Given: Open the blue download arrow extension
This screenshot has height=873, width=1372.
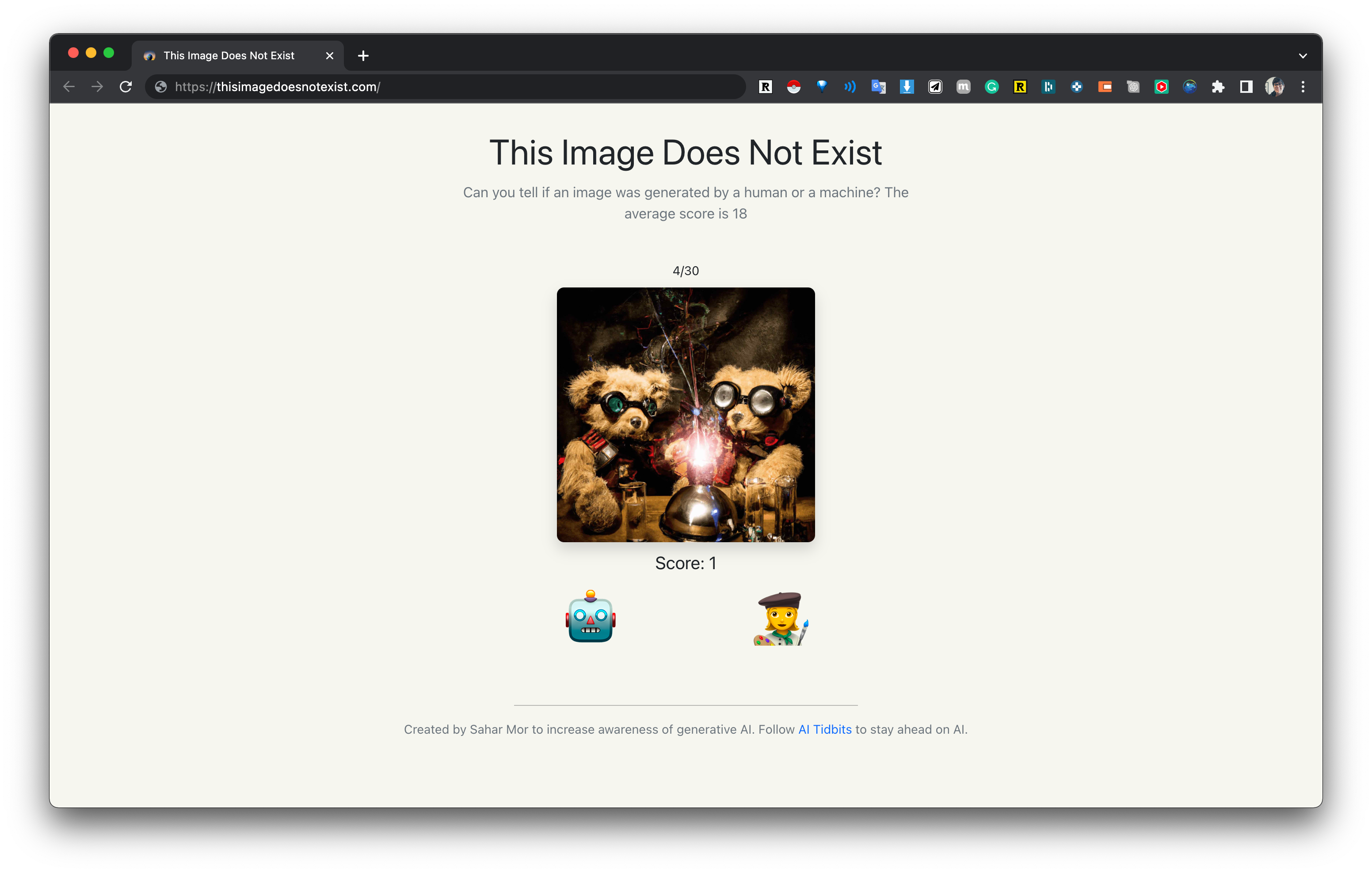Looking at the screenshot, I should (907, 87).
